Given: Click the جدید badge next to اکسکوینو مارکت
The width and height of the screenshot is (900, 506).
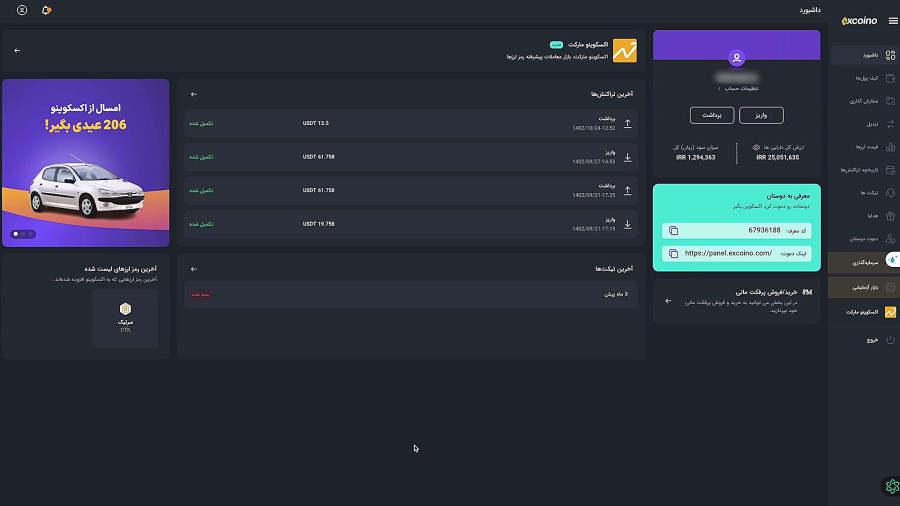Looking at the screenshot, I should pyautogui.click(x=556, y=44).
